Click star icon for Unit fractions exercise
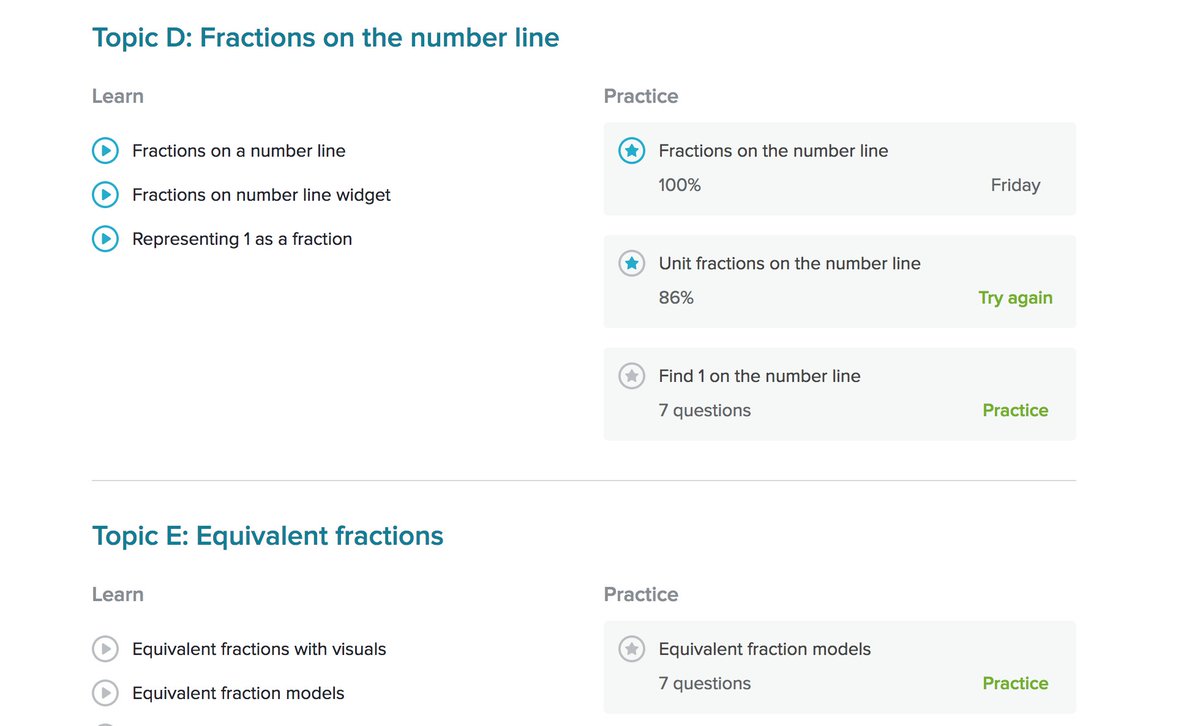 pyautogui.click(x=631, y=264)
